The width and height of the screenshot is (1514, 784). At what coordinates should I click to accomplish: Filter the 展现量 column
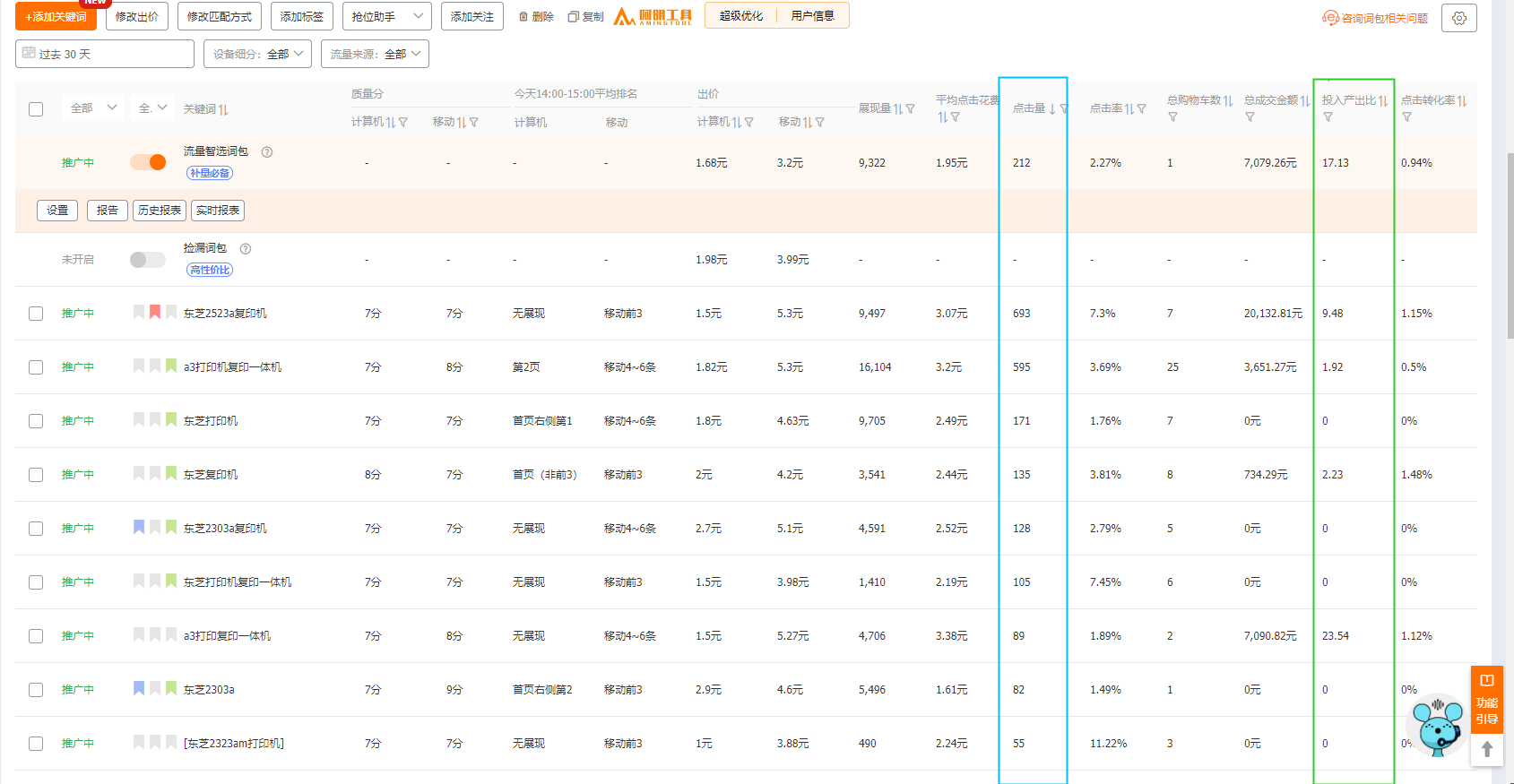911,108
